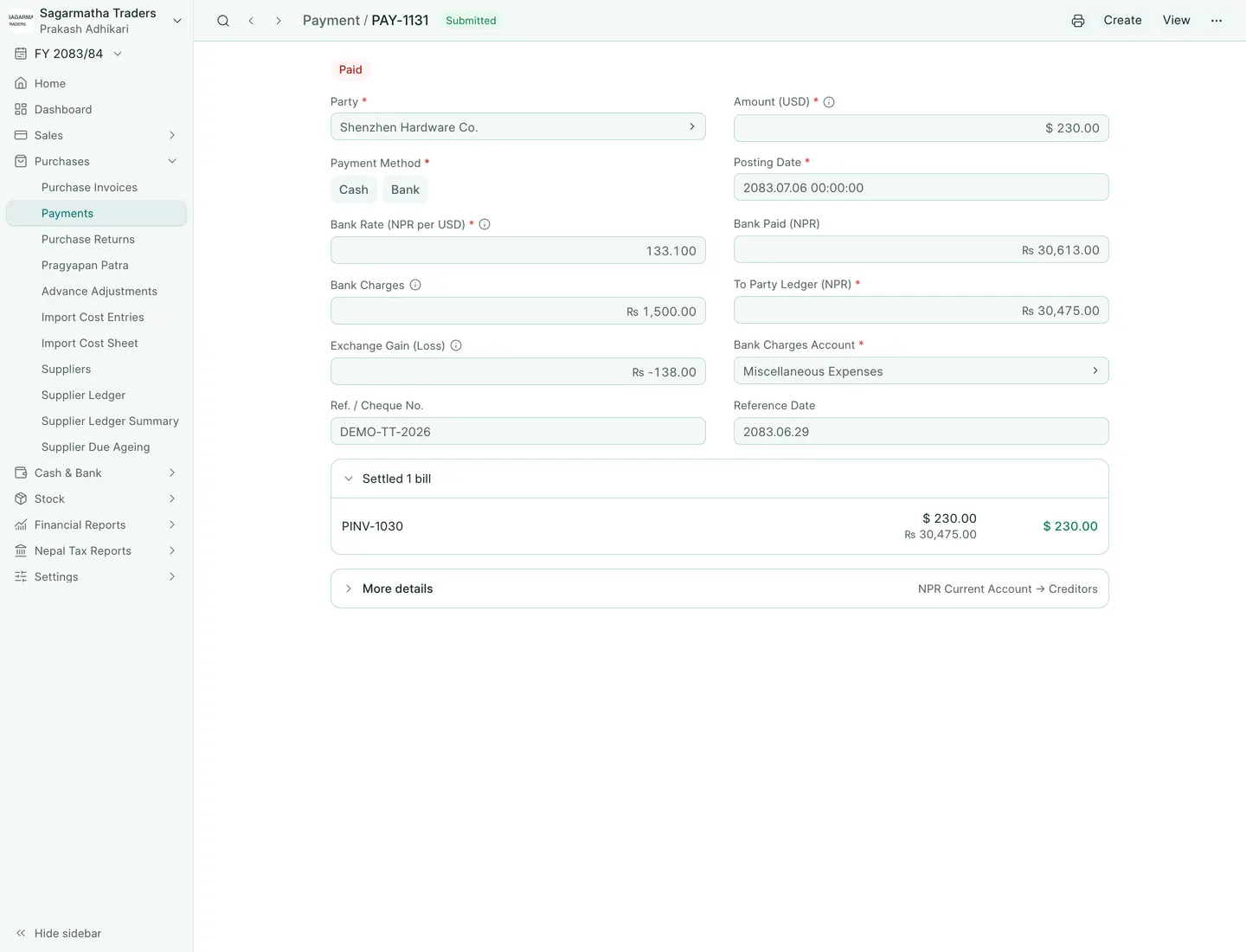Viewport: 1246px width, 952px height.
Task: Open the search icon in top bar
Action: tap(223, 21)
